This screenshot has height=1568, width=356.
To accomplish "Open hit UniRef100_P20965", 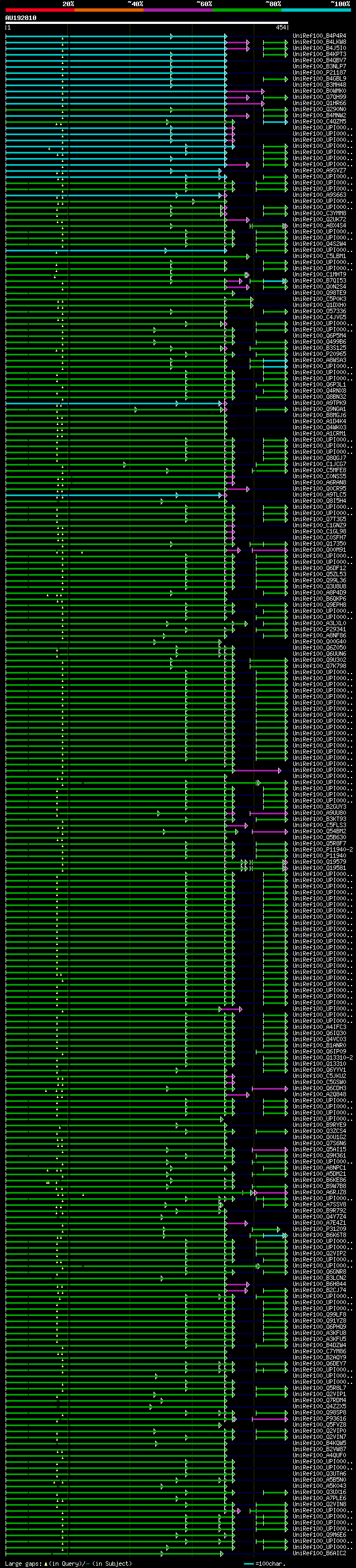I will (319, 354).
